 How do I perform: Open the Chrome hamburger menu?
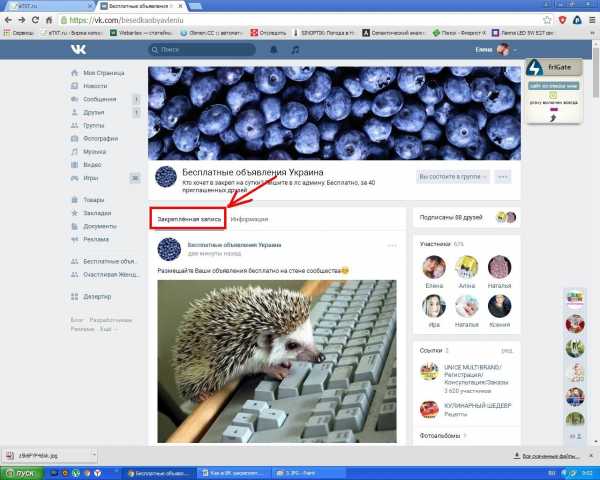(592, 20)
